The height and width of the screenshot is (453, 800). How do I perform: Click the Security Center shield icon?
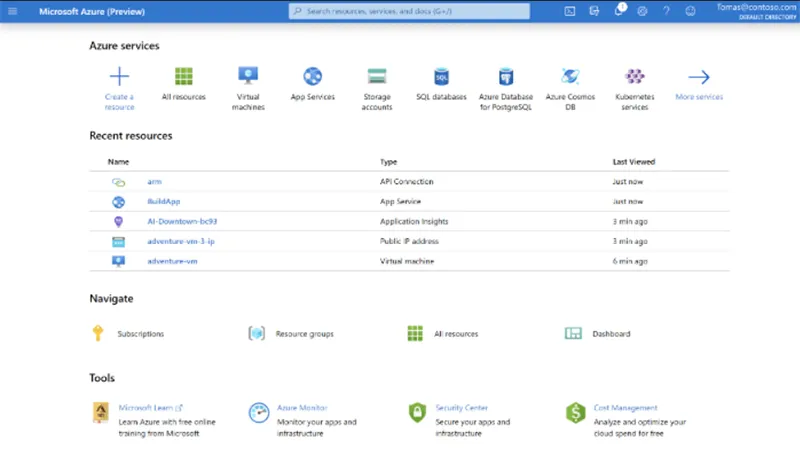(x=417, y=412)
